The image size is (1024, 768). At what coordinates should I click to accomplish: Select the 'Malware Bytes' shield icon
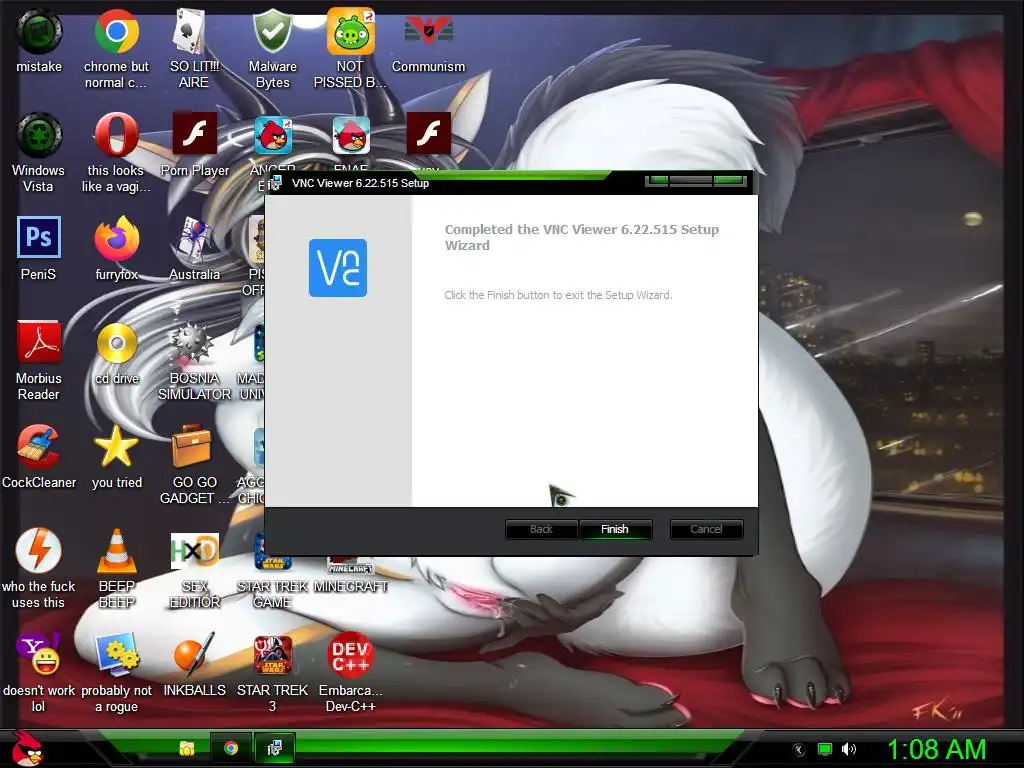tap(272, 31)
